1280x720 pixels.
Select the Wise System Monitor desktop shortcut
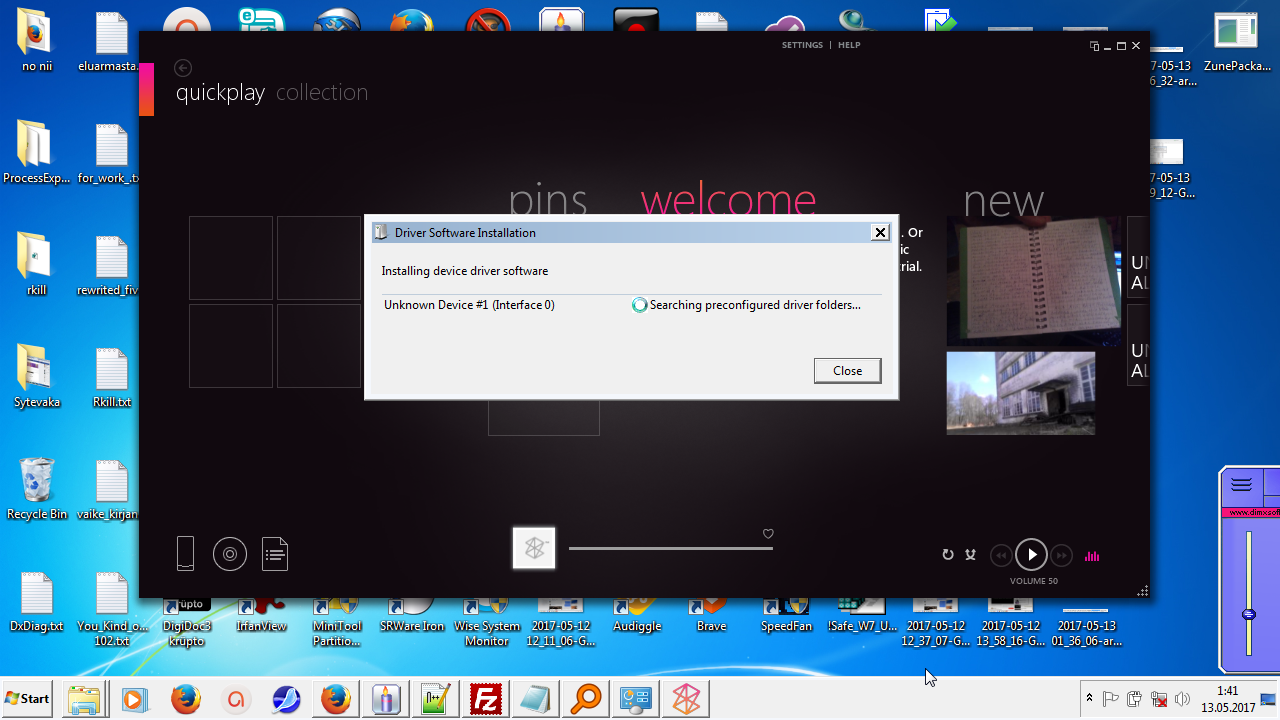click(x=487, y=621)
